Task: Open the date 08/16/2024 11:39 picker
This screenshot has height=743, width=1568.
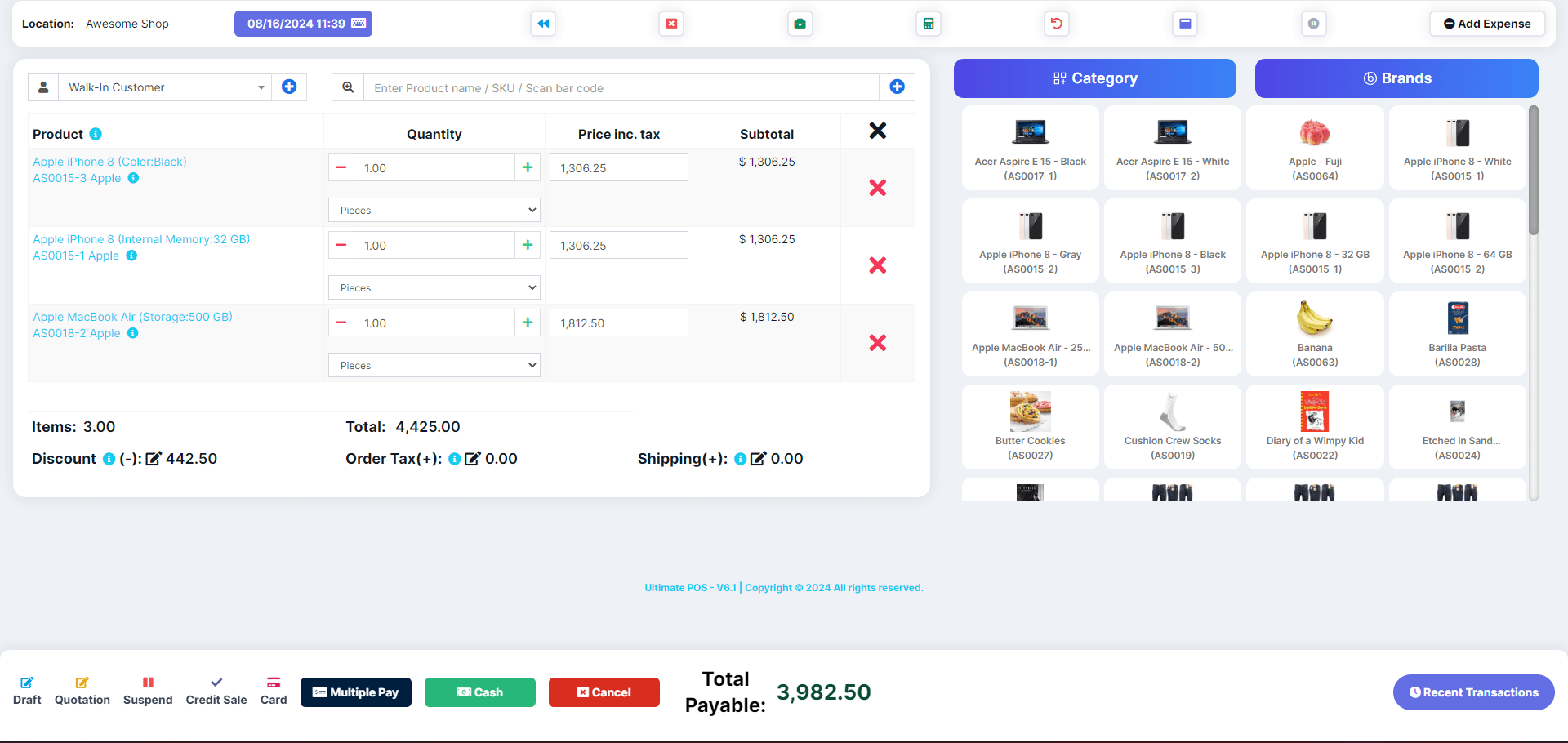Action: click(x=303, y=24)
